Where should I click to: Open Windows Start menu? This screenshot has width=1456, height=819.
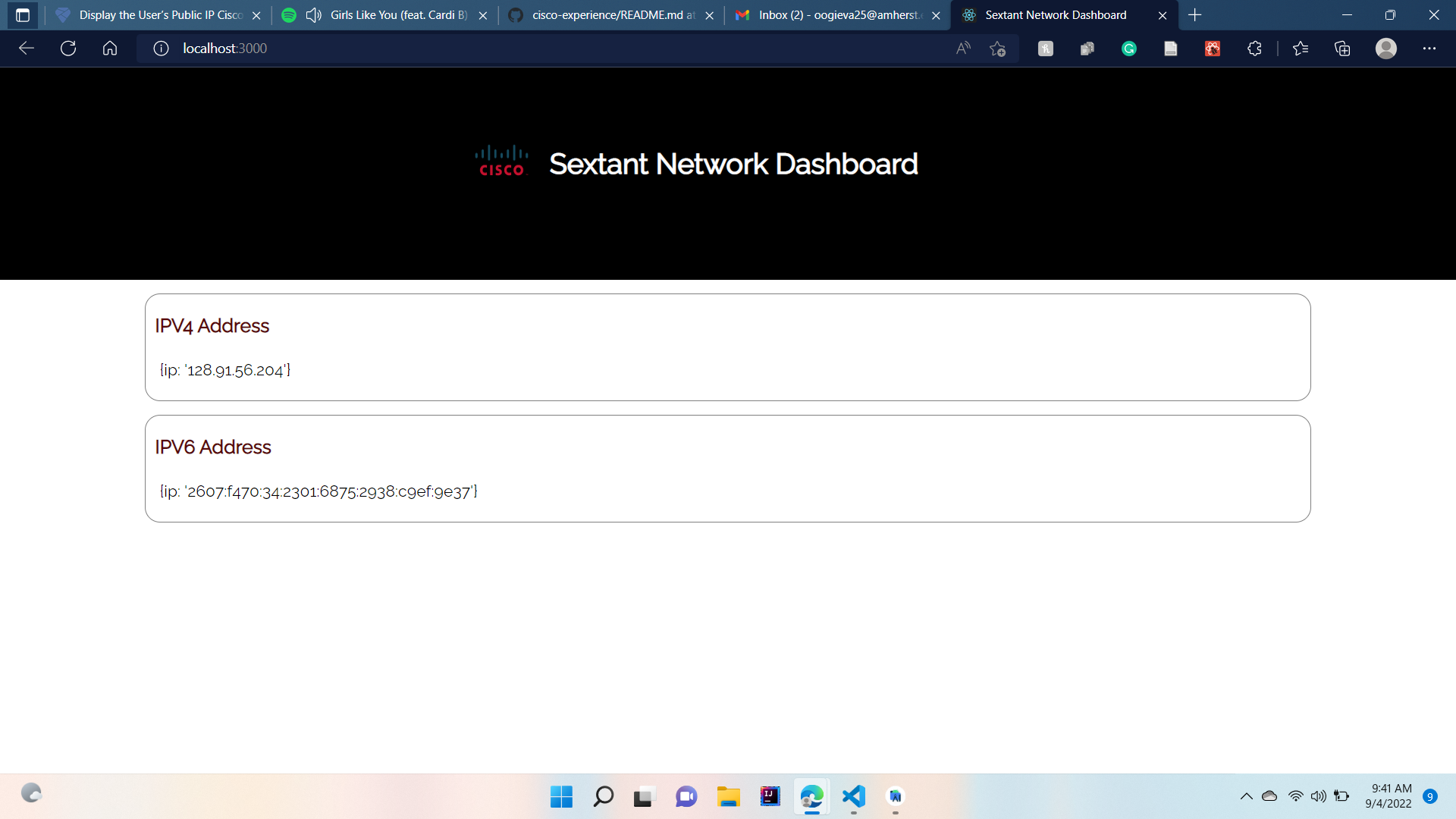[x=561, y=796]
